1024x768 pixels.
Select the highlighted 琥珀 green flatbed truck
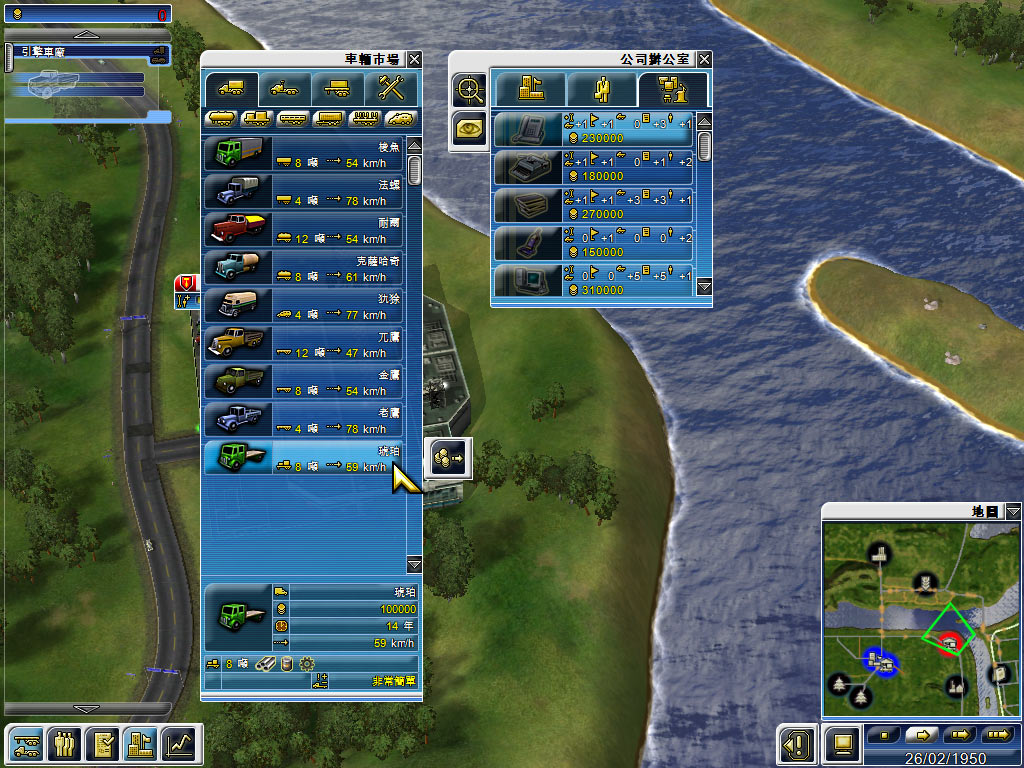(x=304, y=458)
